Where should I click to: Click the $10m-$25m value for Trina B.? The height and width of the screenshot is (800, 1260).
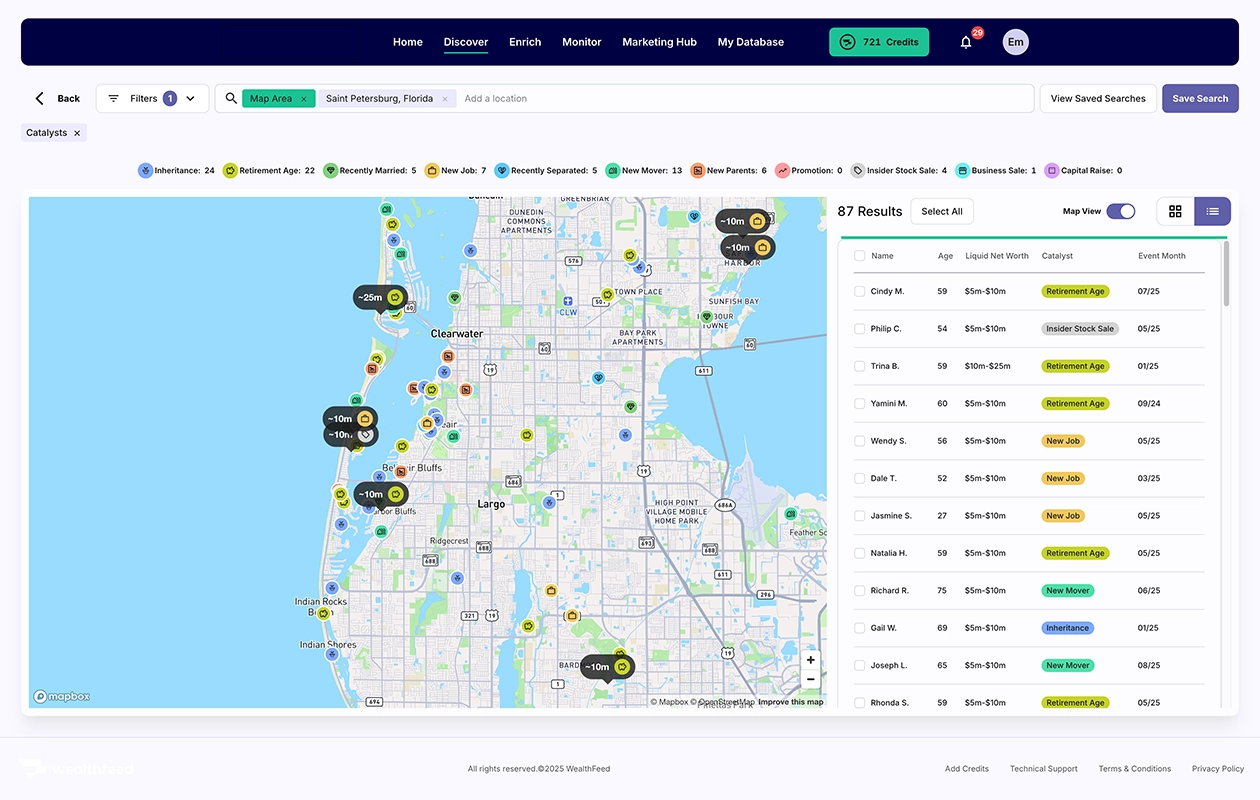coord(988,366)
